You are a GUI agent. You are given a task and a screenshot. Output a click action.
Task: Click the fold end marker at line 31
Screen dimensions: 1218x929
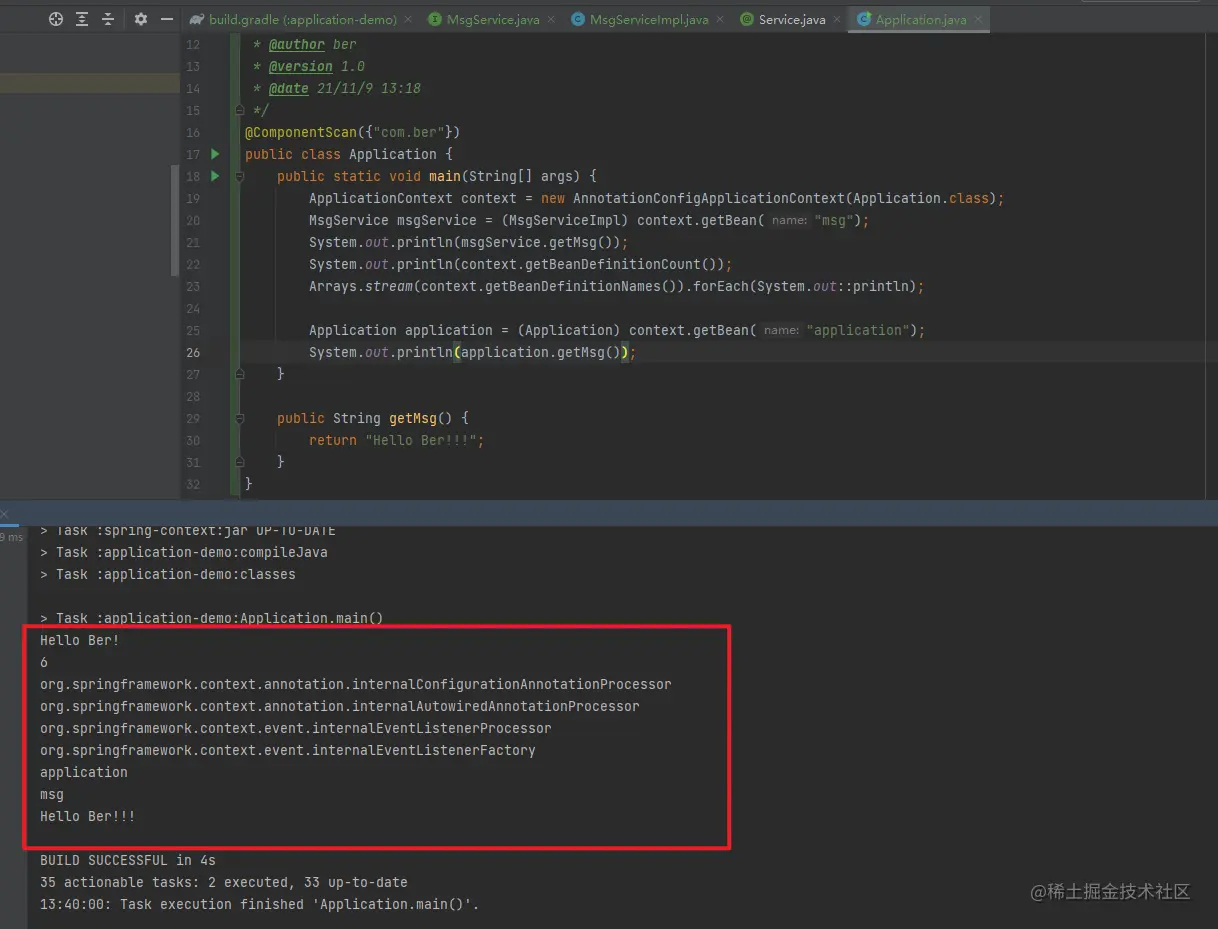pos(239,462)
